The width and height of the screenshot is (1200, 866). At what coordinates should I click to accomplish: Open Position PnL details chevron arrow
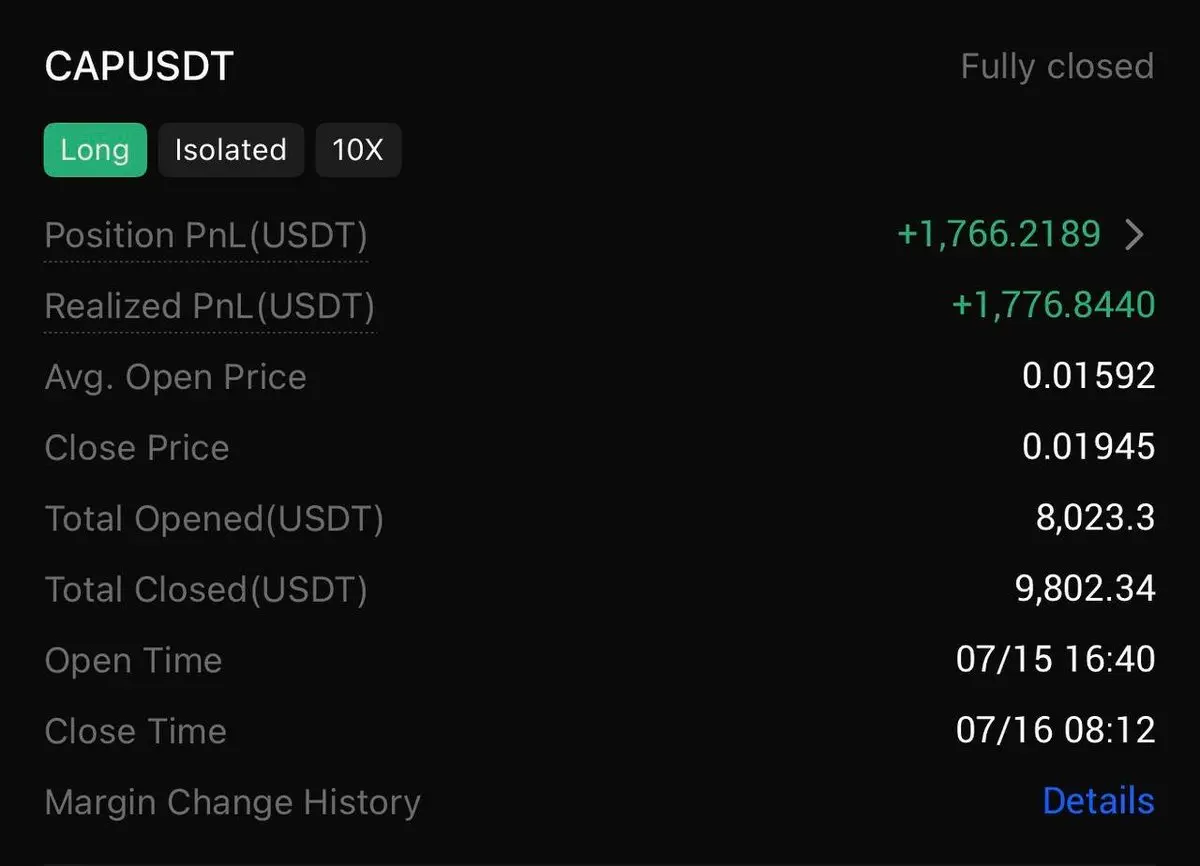tap(1134, 235)
